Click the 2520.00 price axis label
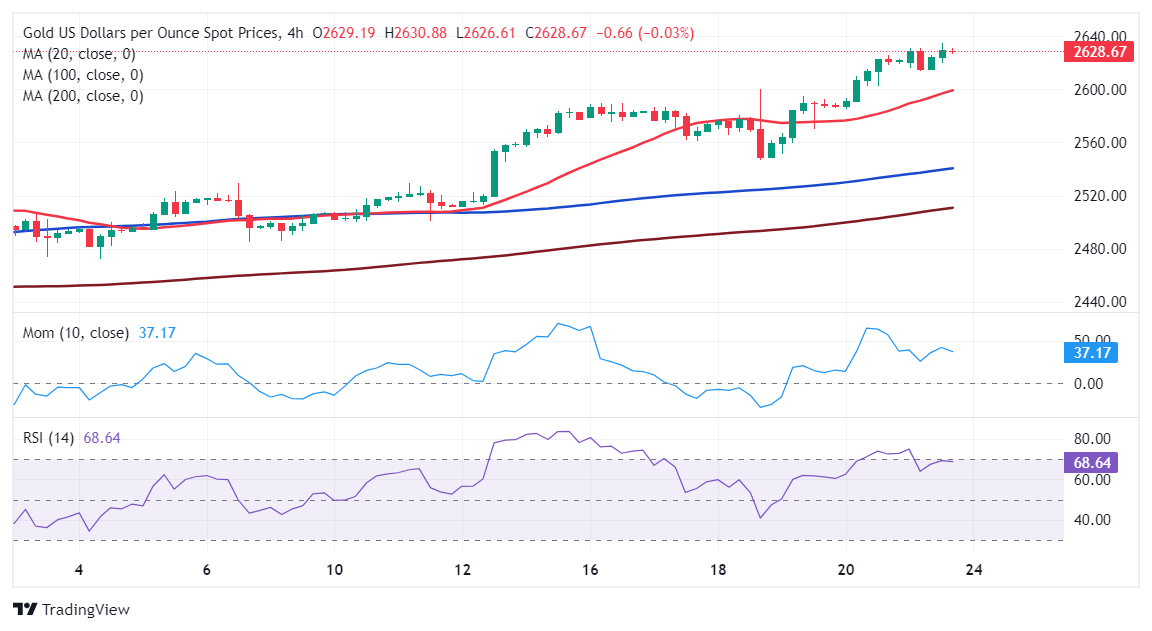The height and width of the screenshot is (631, 1152). [1100, 195]
